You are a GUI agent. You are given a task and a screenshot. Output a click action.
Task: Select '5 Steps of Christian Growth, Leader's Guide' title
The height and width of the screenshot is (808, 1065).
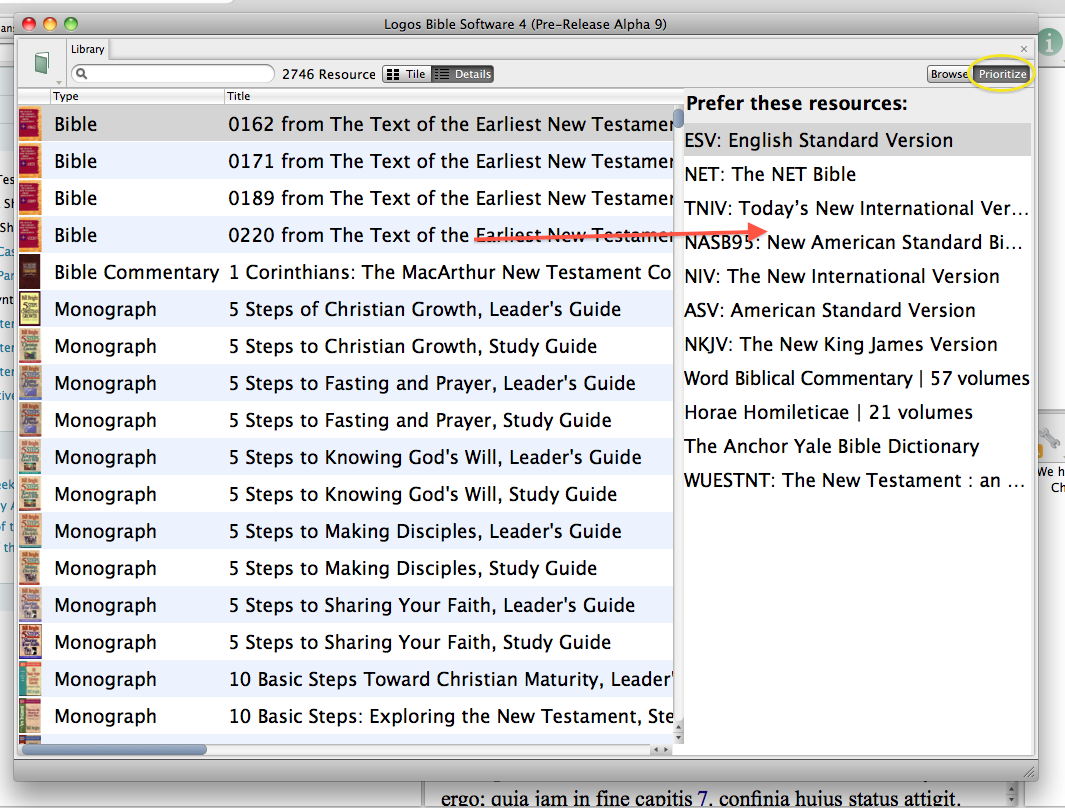(x=425, y=309)
